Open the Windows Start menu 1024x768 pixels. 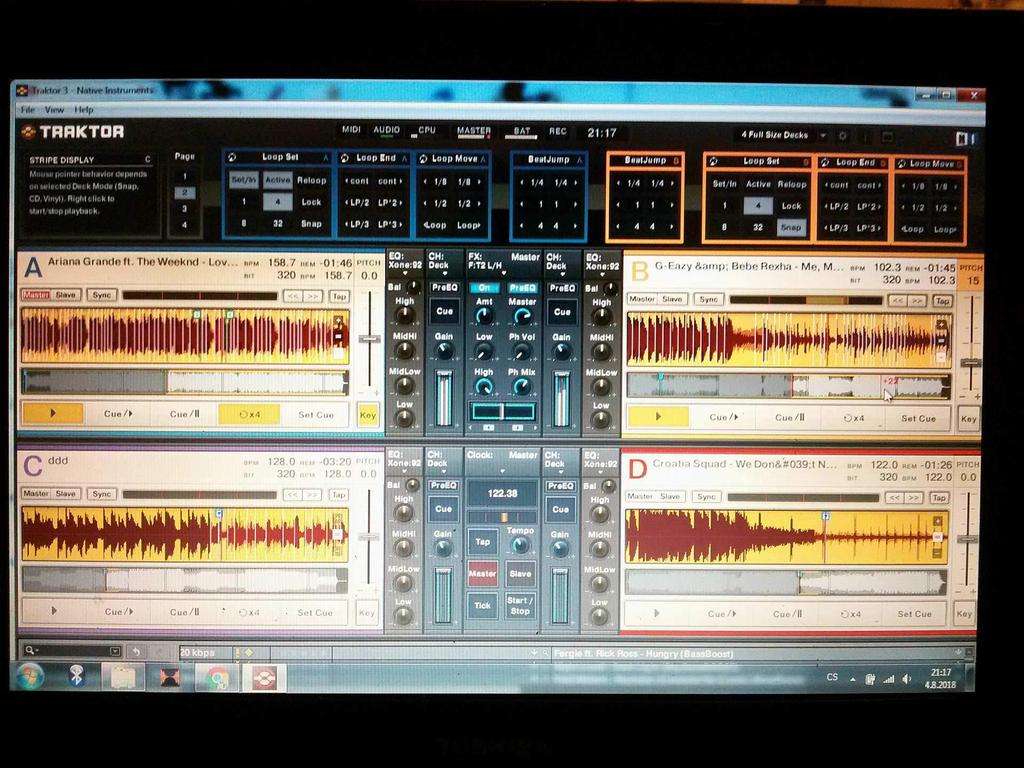(x=30, y=677)
